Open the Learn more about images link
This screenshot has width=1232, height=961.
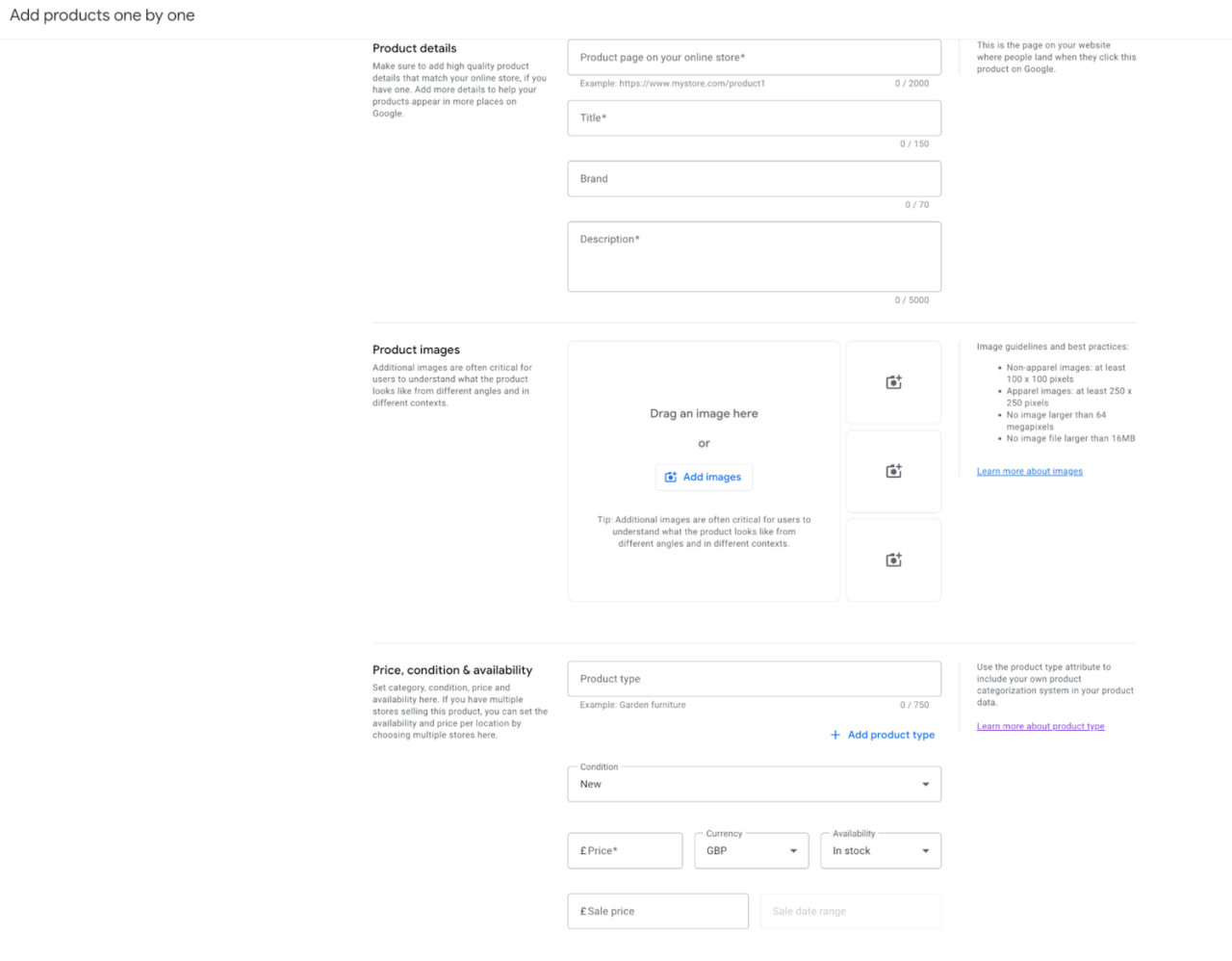click(x=1029, y=471)
